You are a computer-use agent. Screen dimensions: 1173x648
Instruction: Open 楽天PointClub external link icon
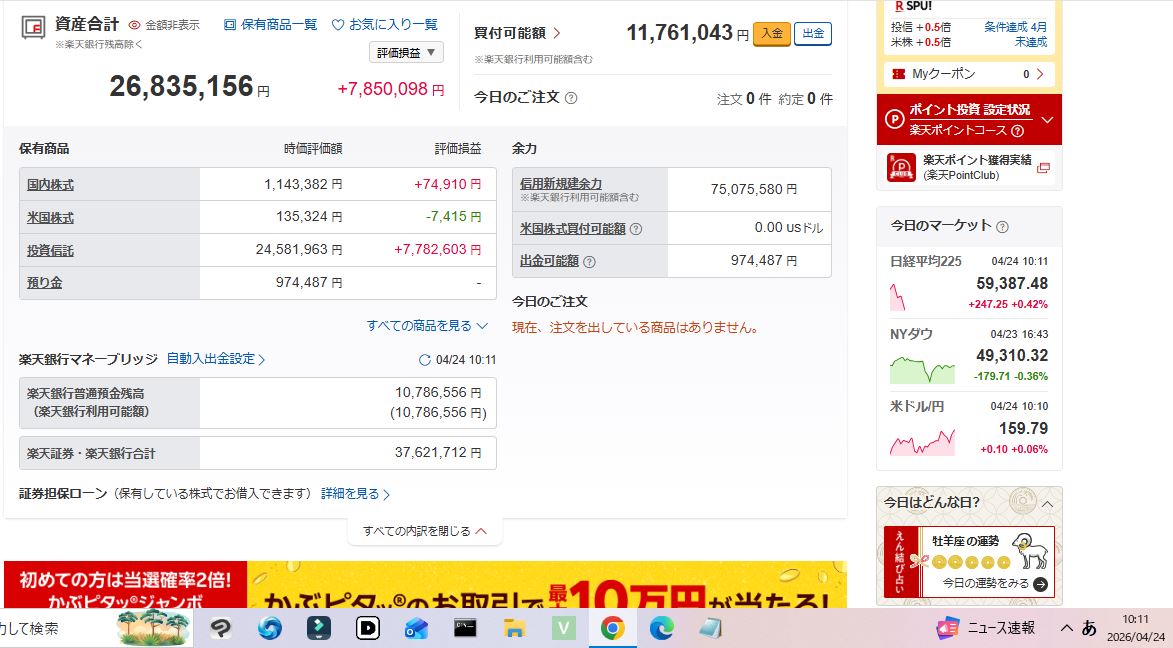[x=1044, y=168]
